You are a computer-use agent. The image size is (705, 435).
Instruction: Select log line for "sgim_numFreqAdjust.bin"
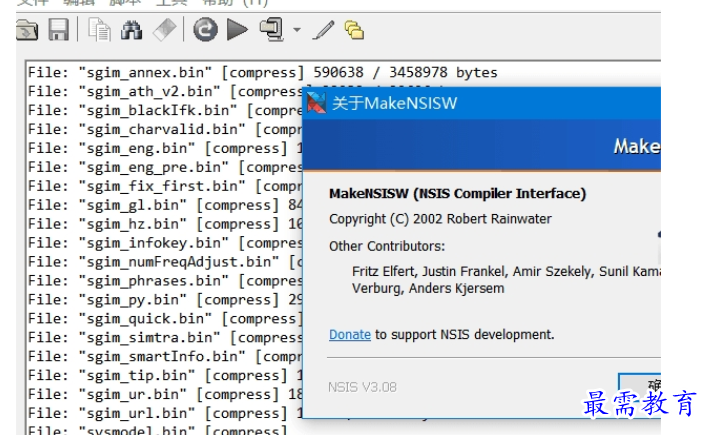coord(165,262)
